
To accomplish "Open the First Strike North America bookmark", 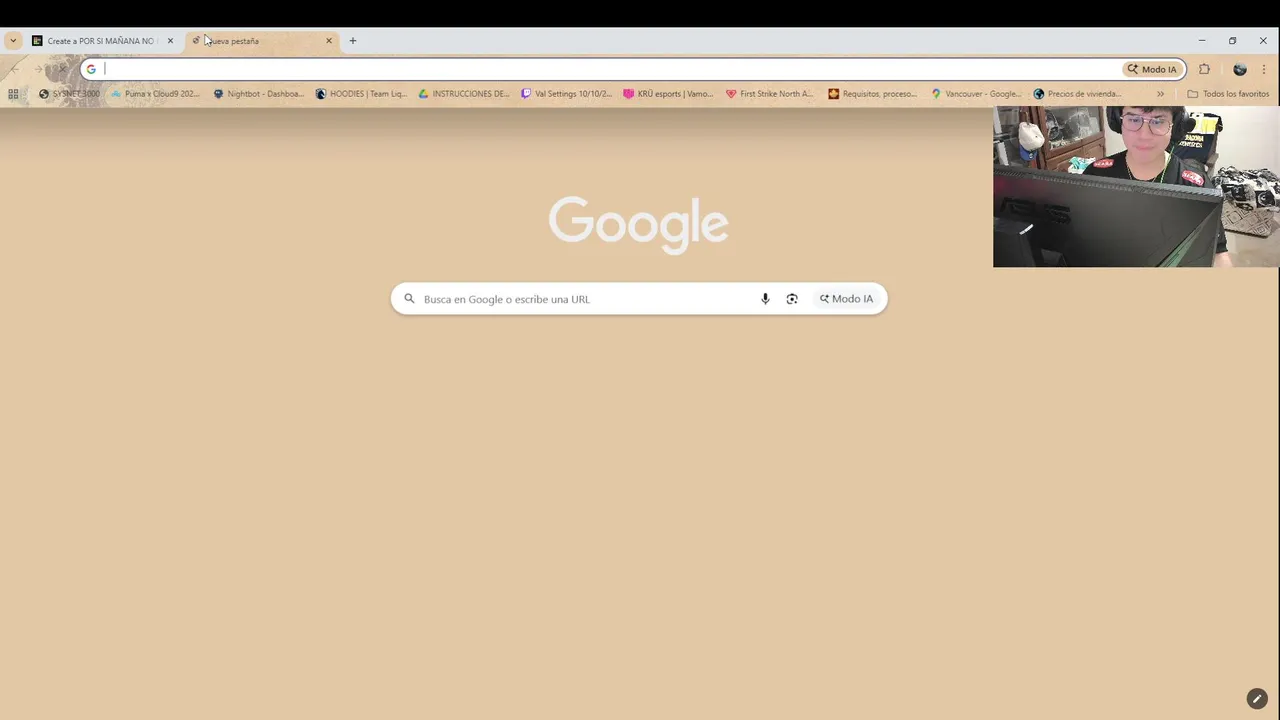I will pyautogui.click(x=770, y=94).
